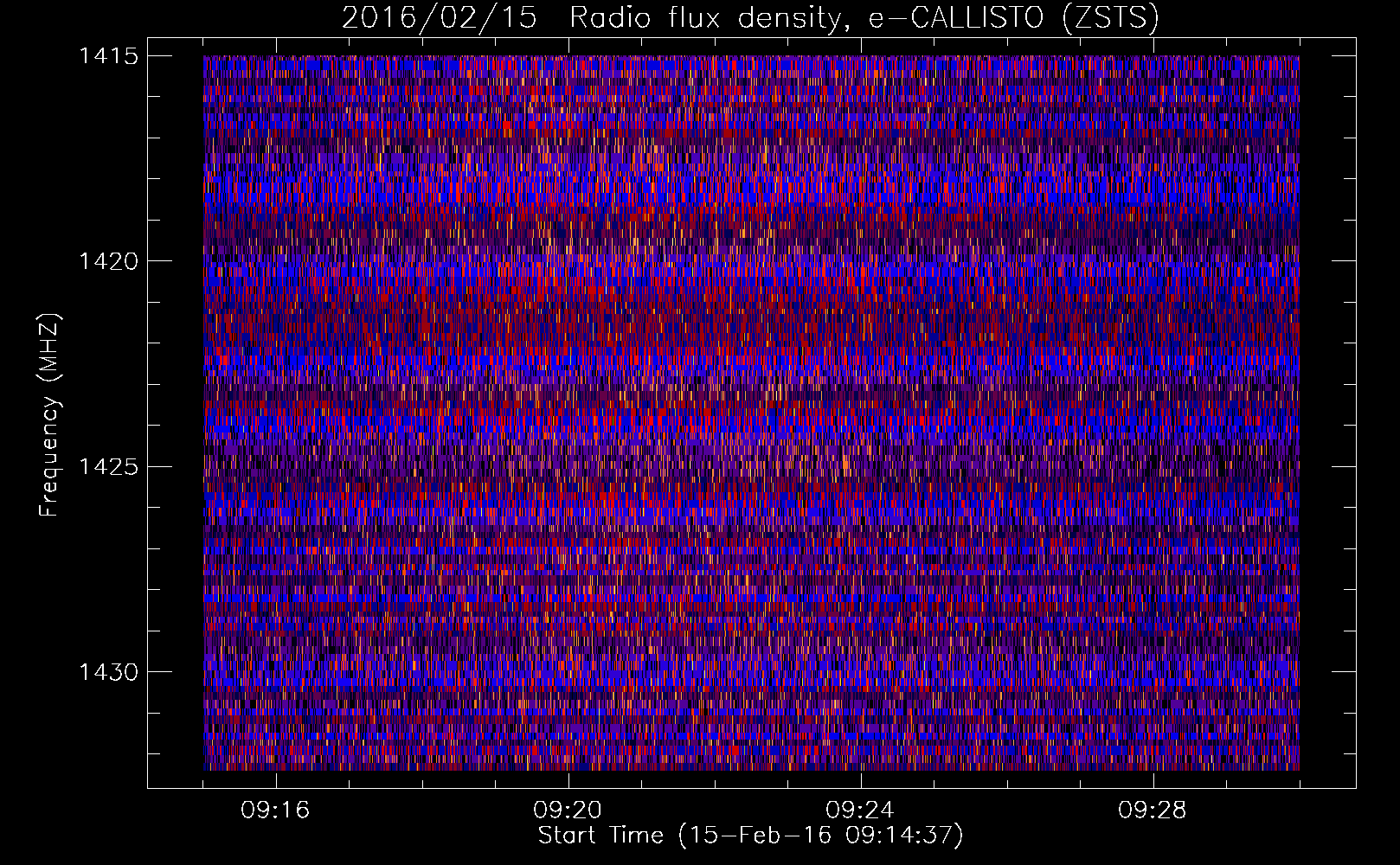1400x865 pixels.
Task: Click the 'Frequency (MHZ)' y-axis label
Action: coord(49,415)
